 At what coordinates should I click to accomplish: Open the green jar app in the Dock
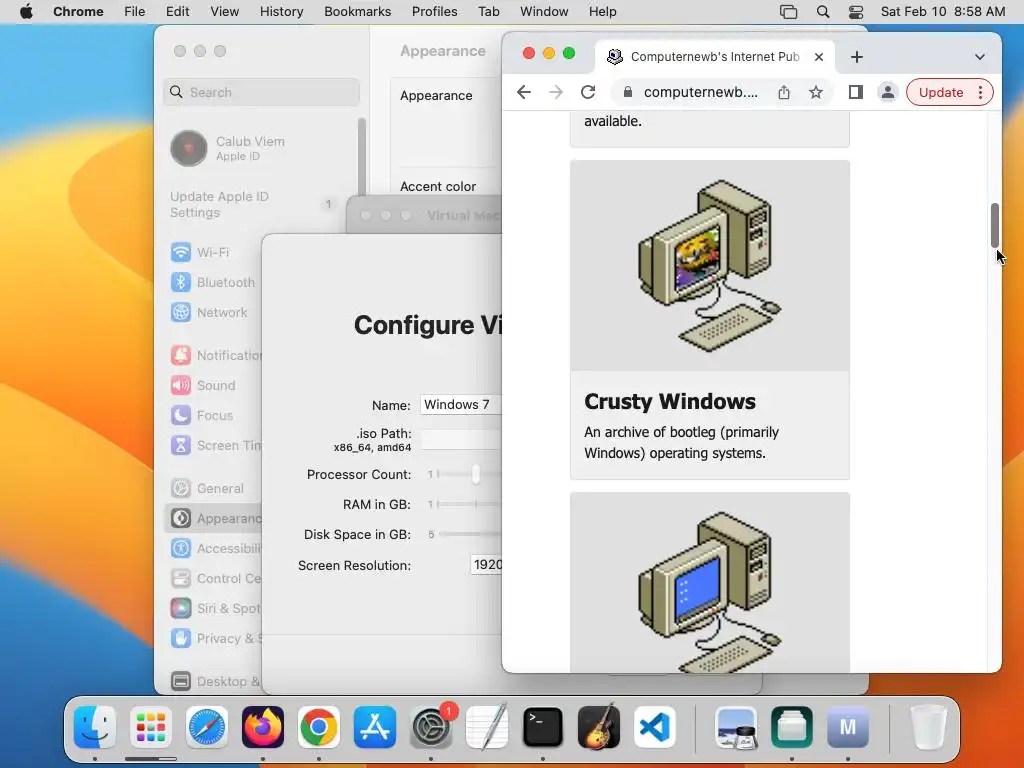[x=792, y=727]
